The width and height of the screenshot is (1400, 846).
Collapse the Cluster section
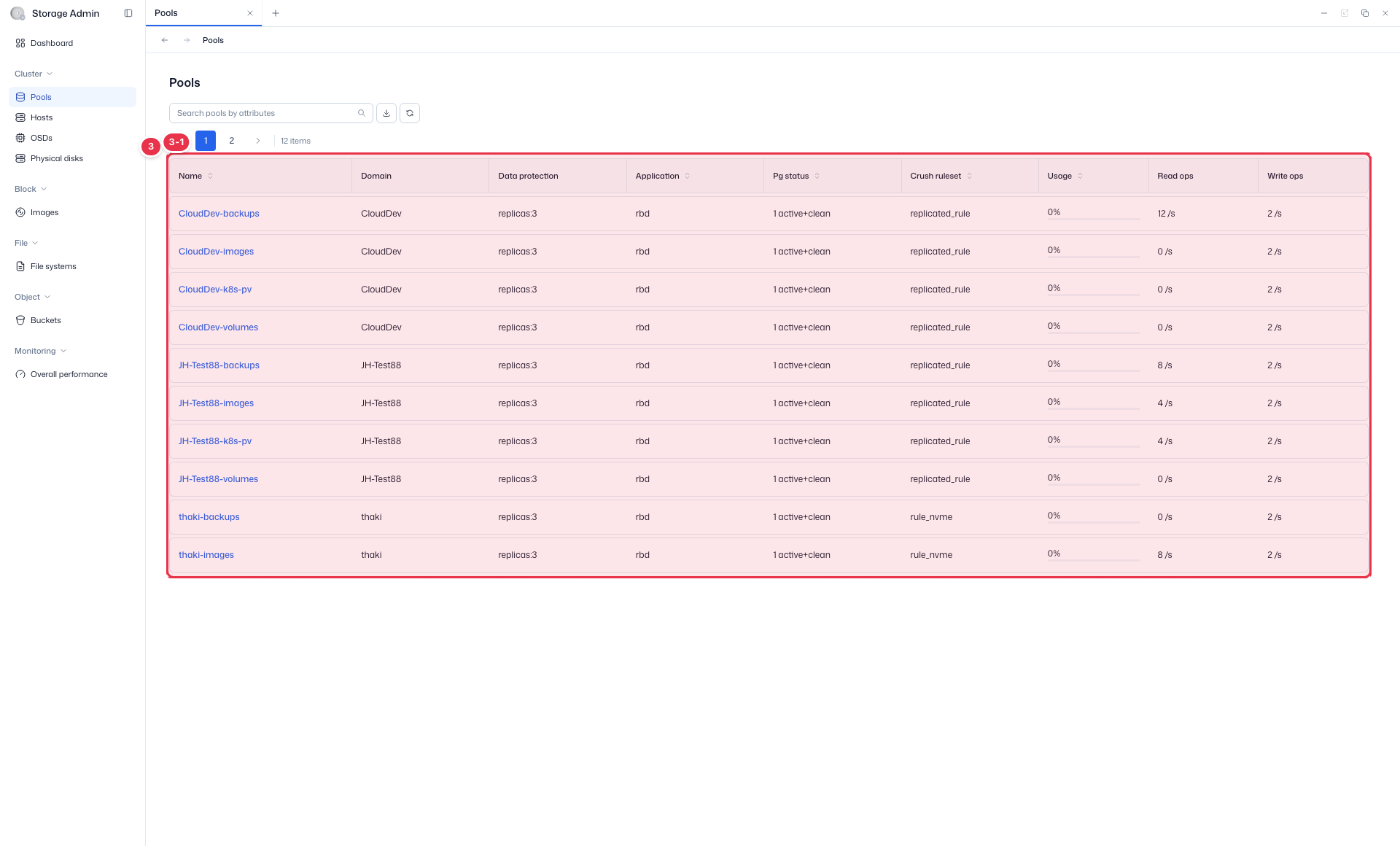pyautogui.click(x=34, y=74)
